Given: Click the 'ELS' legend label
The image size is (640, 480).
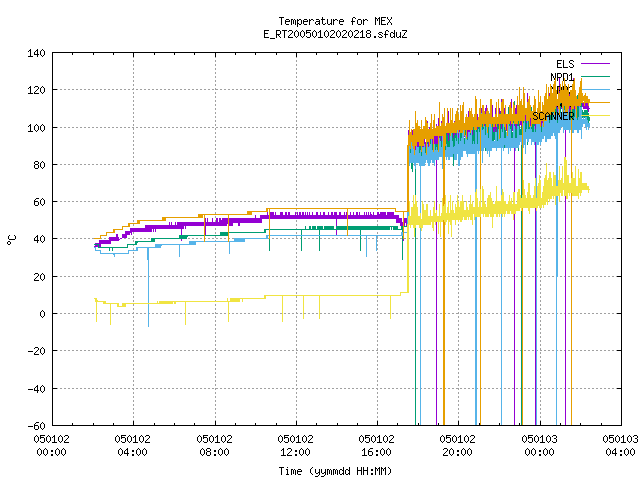Looking at the screenshot, I should [565, 64].
